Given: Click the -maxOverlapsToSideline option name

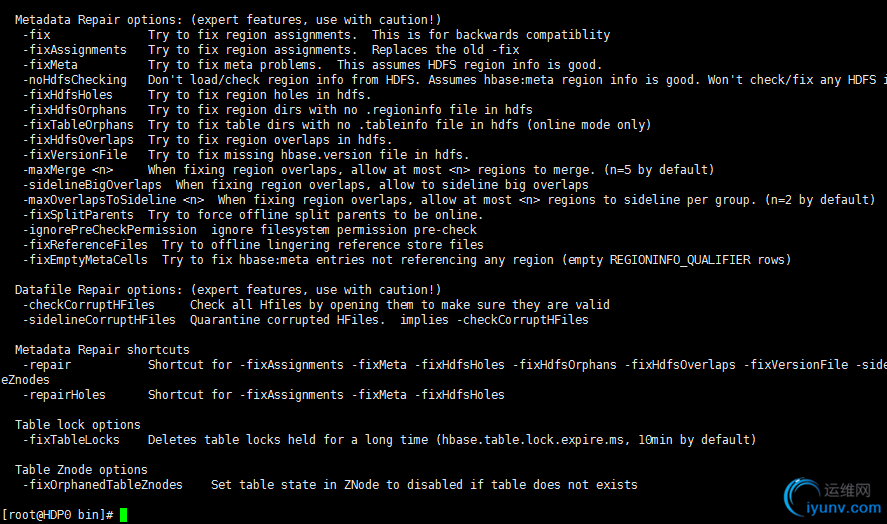Looking at the screenshot, I should coord(96,200).
